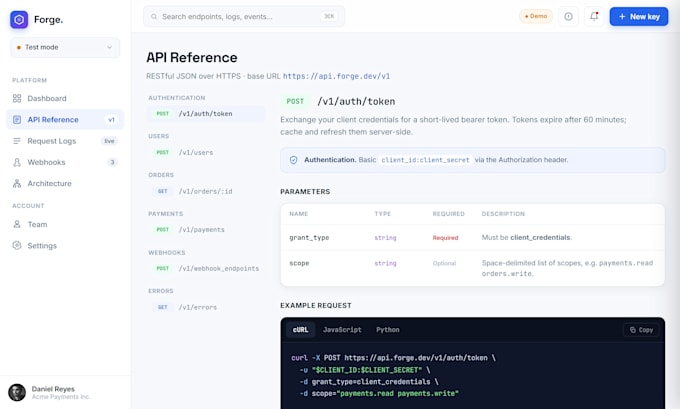This screenshot has height=409, width=680.
Task: Click Daniel Reyes profile avatar
Action: pyautogui.click(x=17, y=392)
